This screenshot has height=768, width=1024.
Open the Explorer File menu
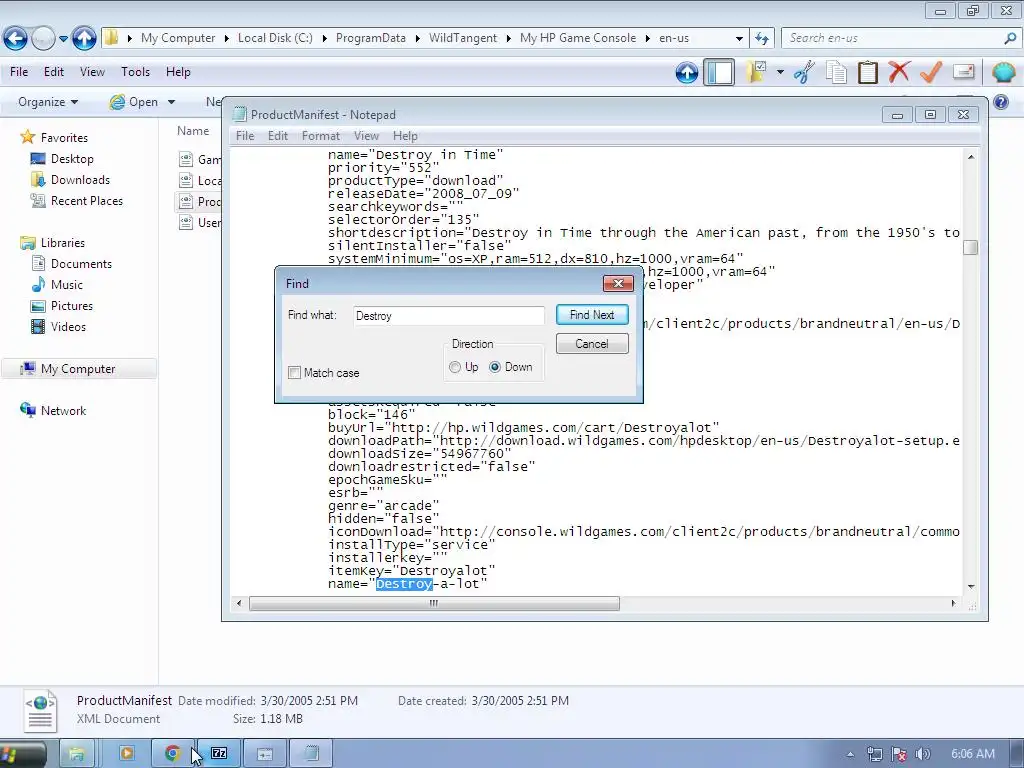pyautogui.click(x=19, y=72)
